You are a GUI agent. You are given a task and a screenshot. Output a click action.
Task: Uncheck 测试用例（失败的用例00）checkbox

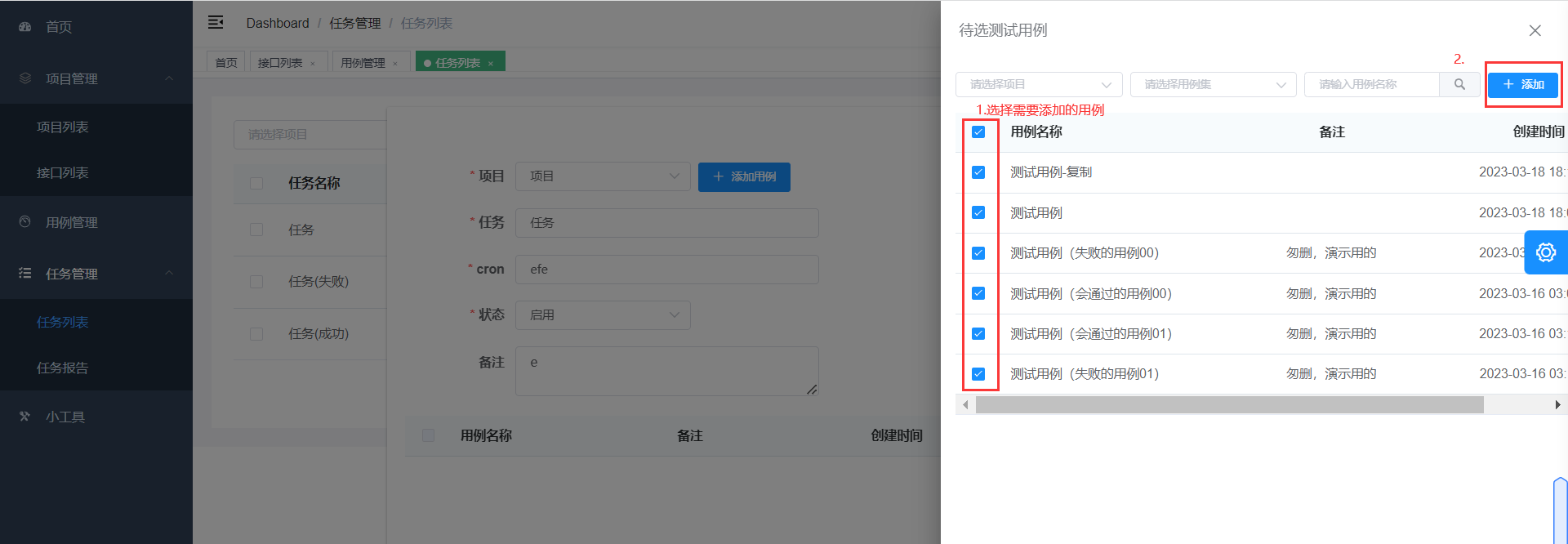click(x=978, y=253)
